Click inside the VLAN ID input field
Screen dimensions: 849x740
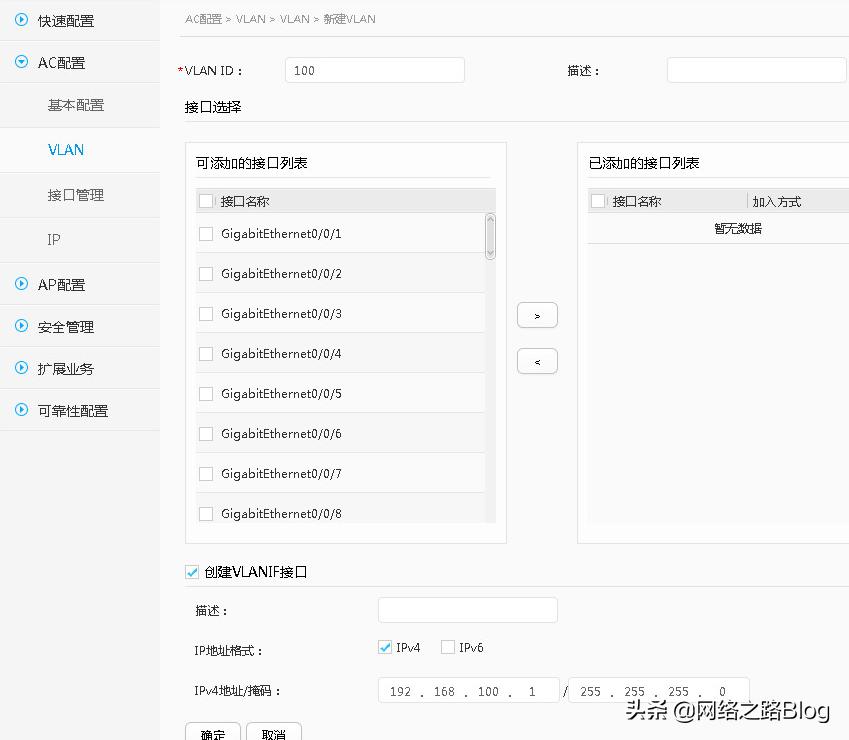[x=374, y=69]
